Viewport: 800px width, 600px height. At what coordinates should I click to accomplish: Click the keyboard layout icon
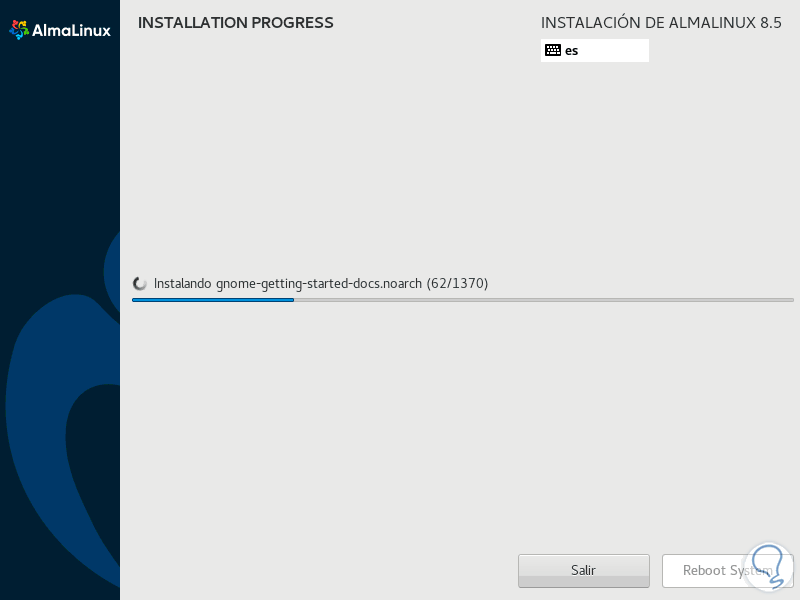(553, 50)
